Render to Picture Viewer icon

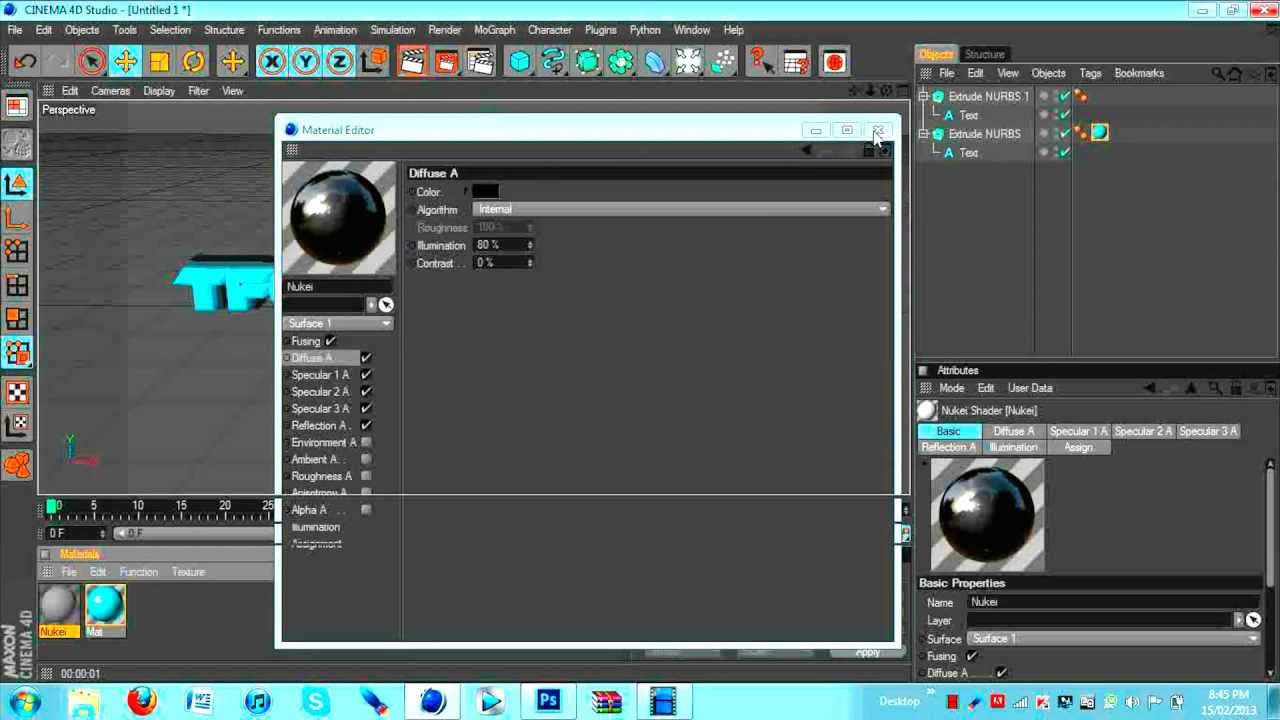446,62
